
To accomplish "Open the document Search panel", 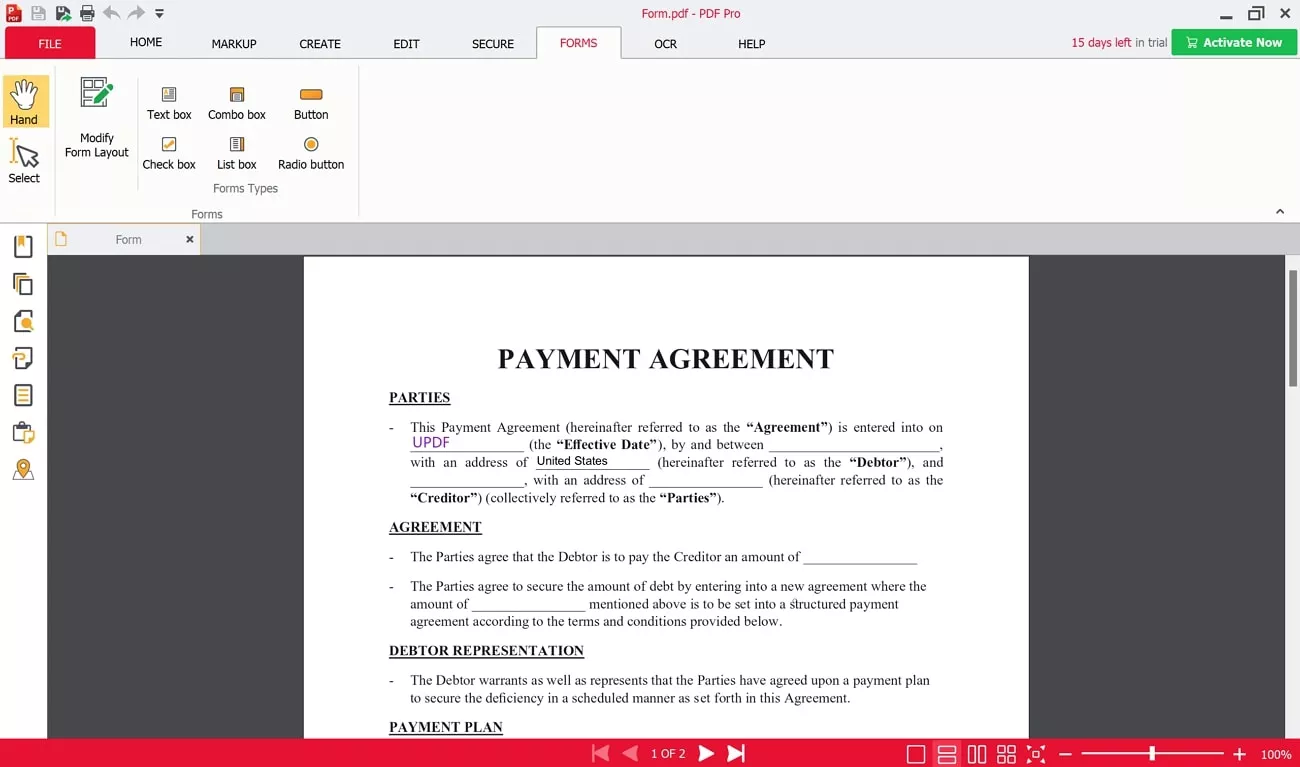I will [24, 321].
